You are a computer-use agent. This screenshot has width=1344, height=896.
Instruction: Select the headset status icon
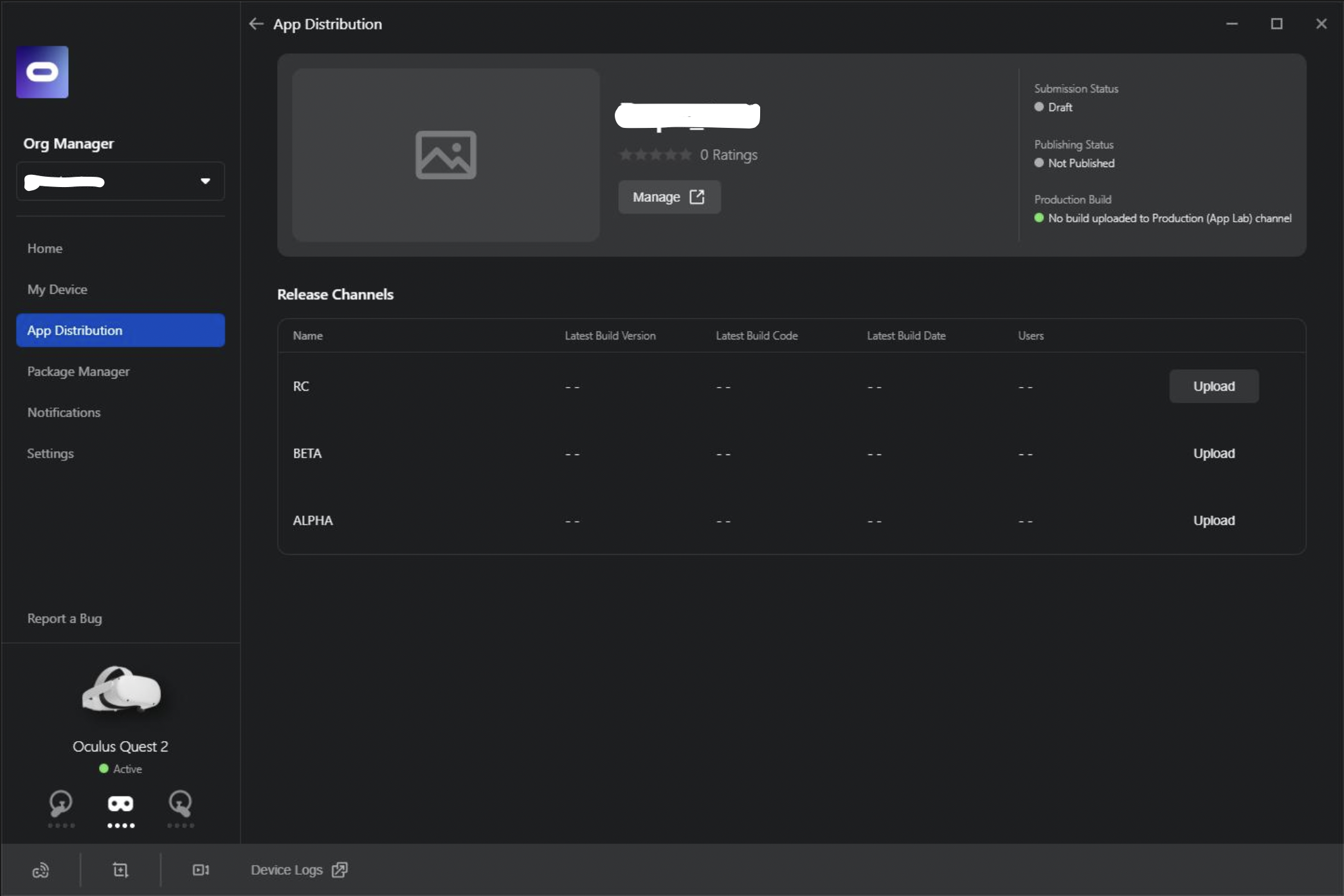click(x=120, y=804)
